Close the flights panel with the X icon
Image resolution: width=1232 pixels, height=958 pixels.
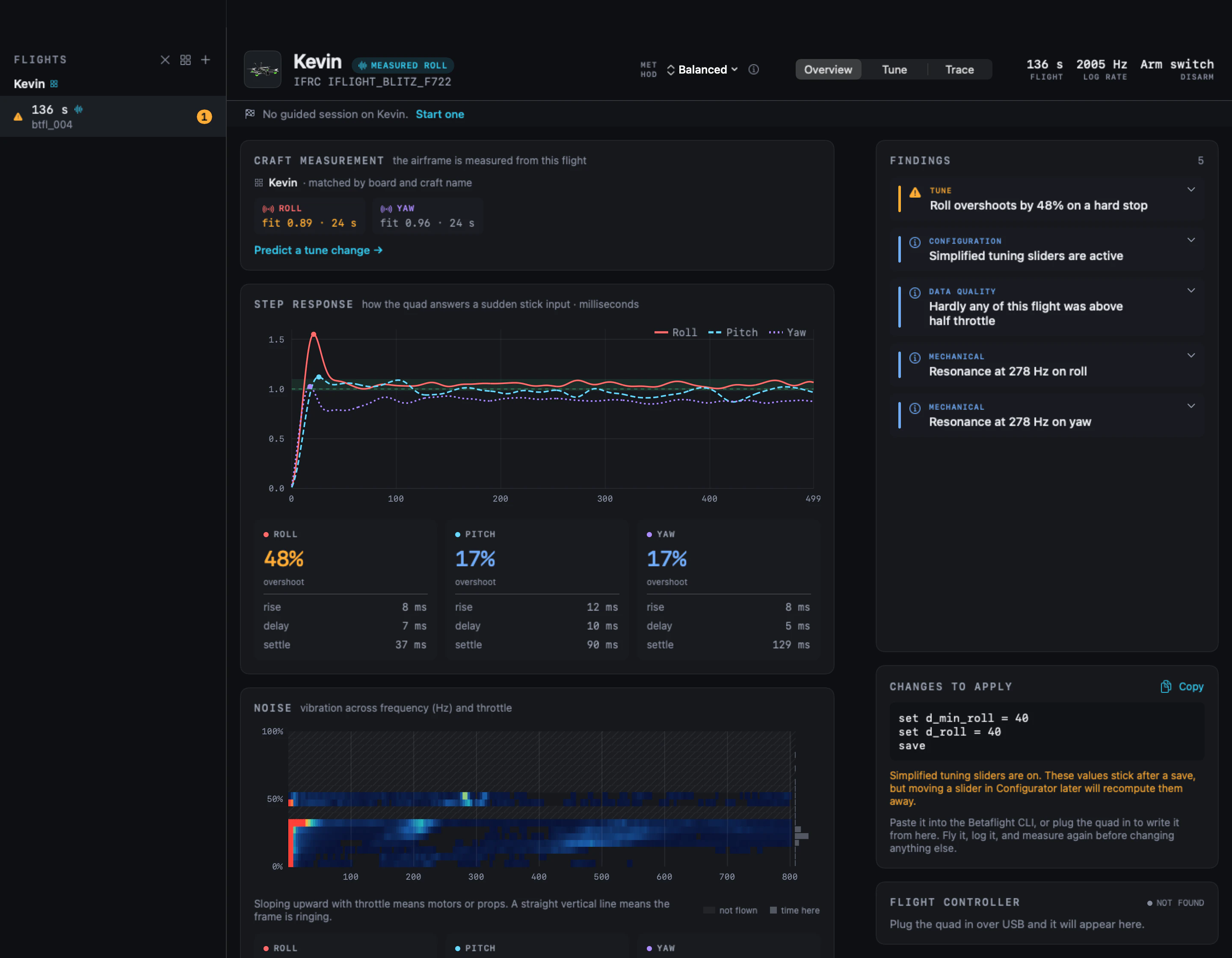coord(165,60)
